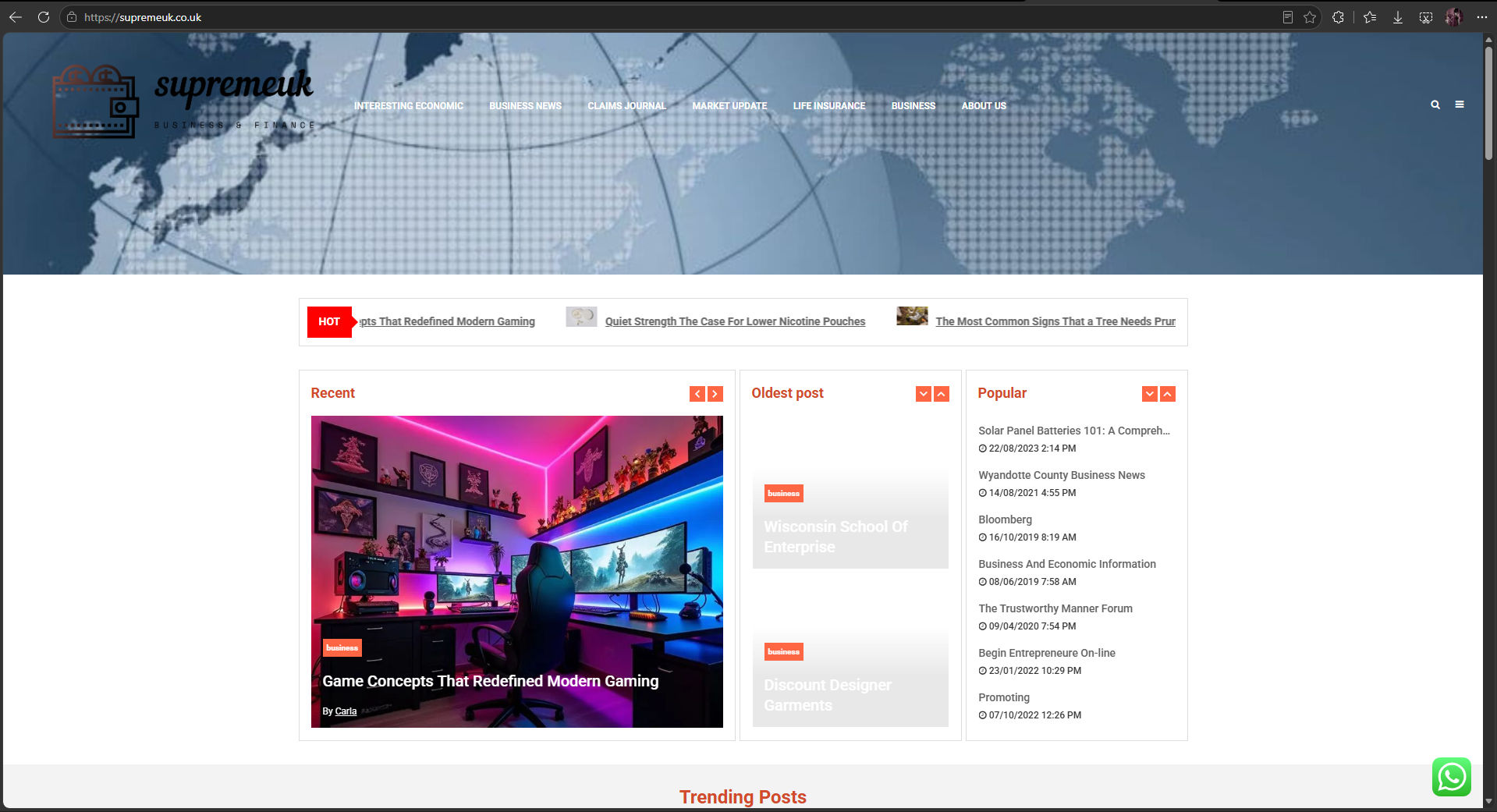Open the hamburger sidebar menu icon
This screenshot has height=812, width=1497.
coord(1460,105)
